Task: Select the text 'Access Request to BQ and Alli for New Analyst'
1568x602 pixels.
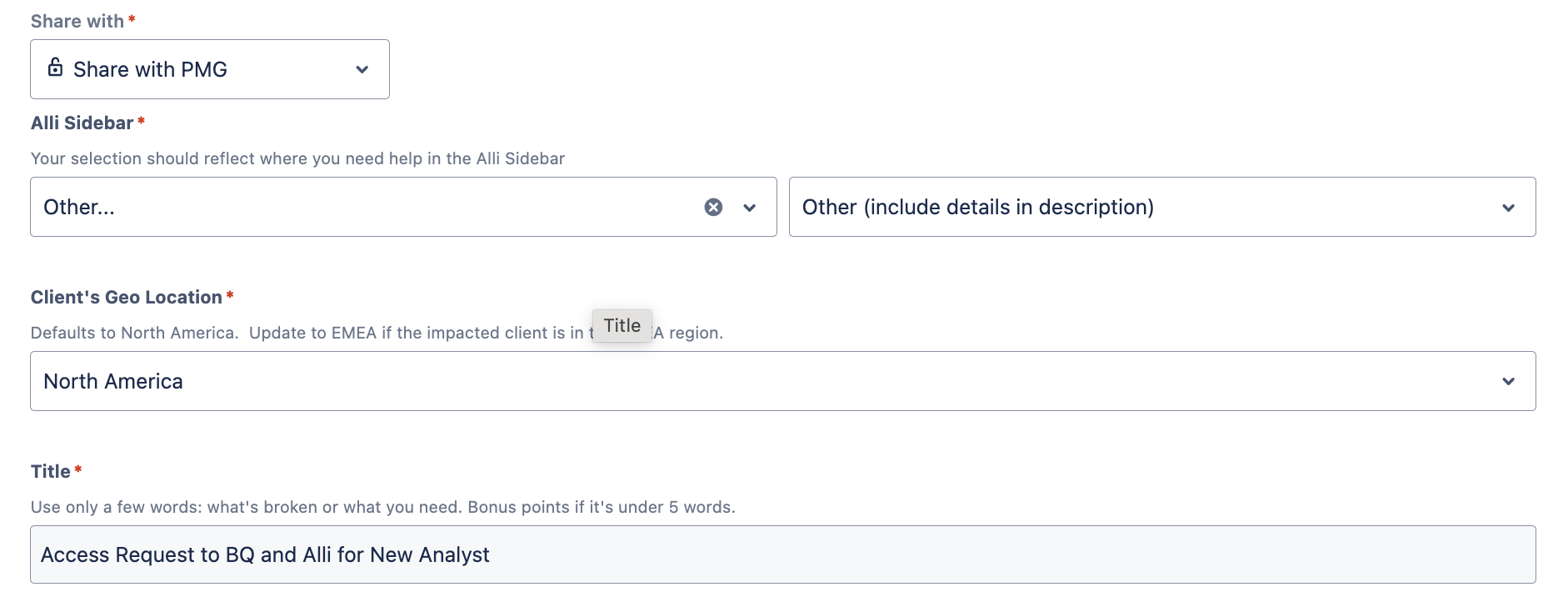Action: (267, 554)
